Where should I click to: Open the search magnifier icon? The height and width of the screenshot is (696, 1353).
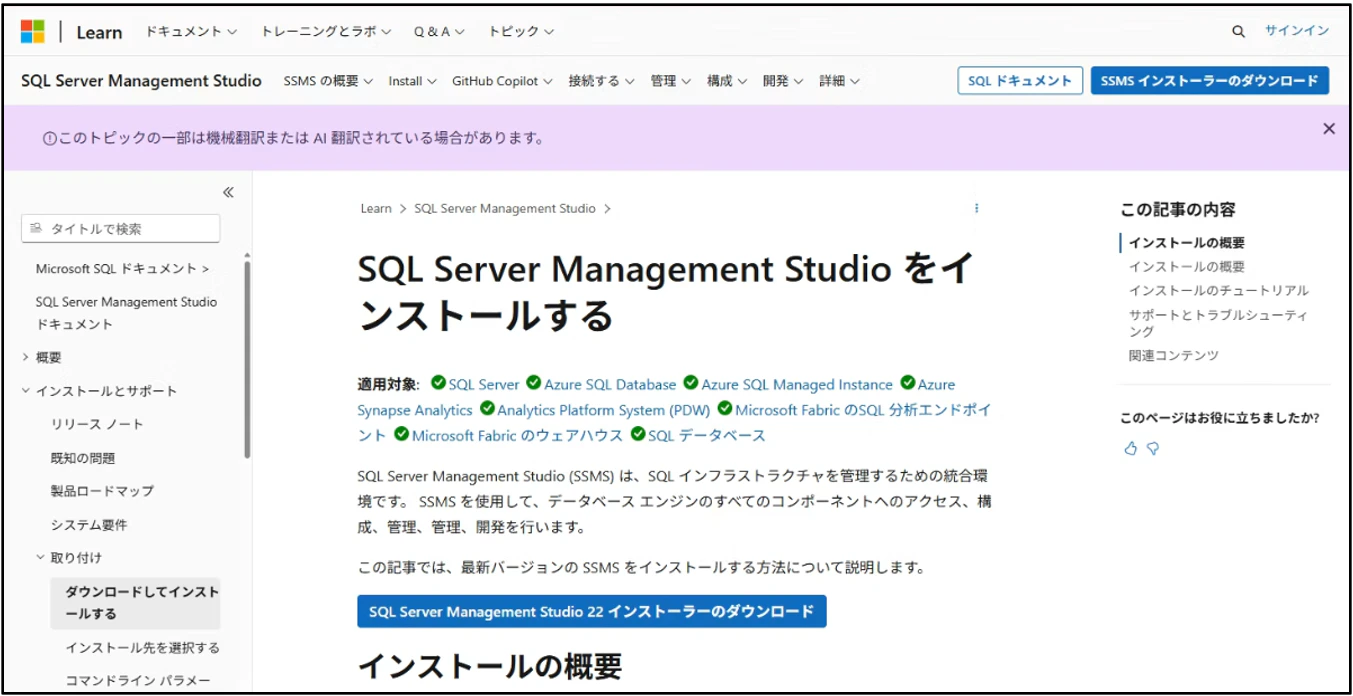click(1238, 32)
